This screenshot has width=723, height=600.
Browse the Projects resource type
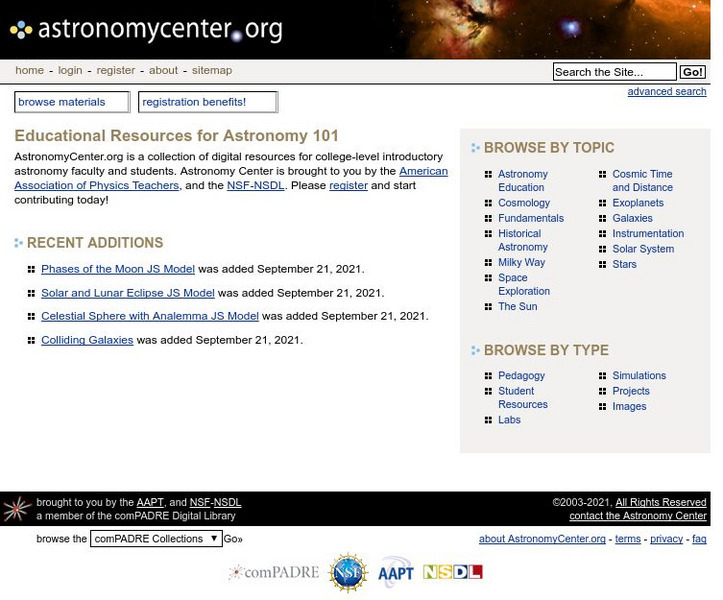[631, 391]
